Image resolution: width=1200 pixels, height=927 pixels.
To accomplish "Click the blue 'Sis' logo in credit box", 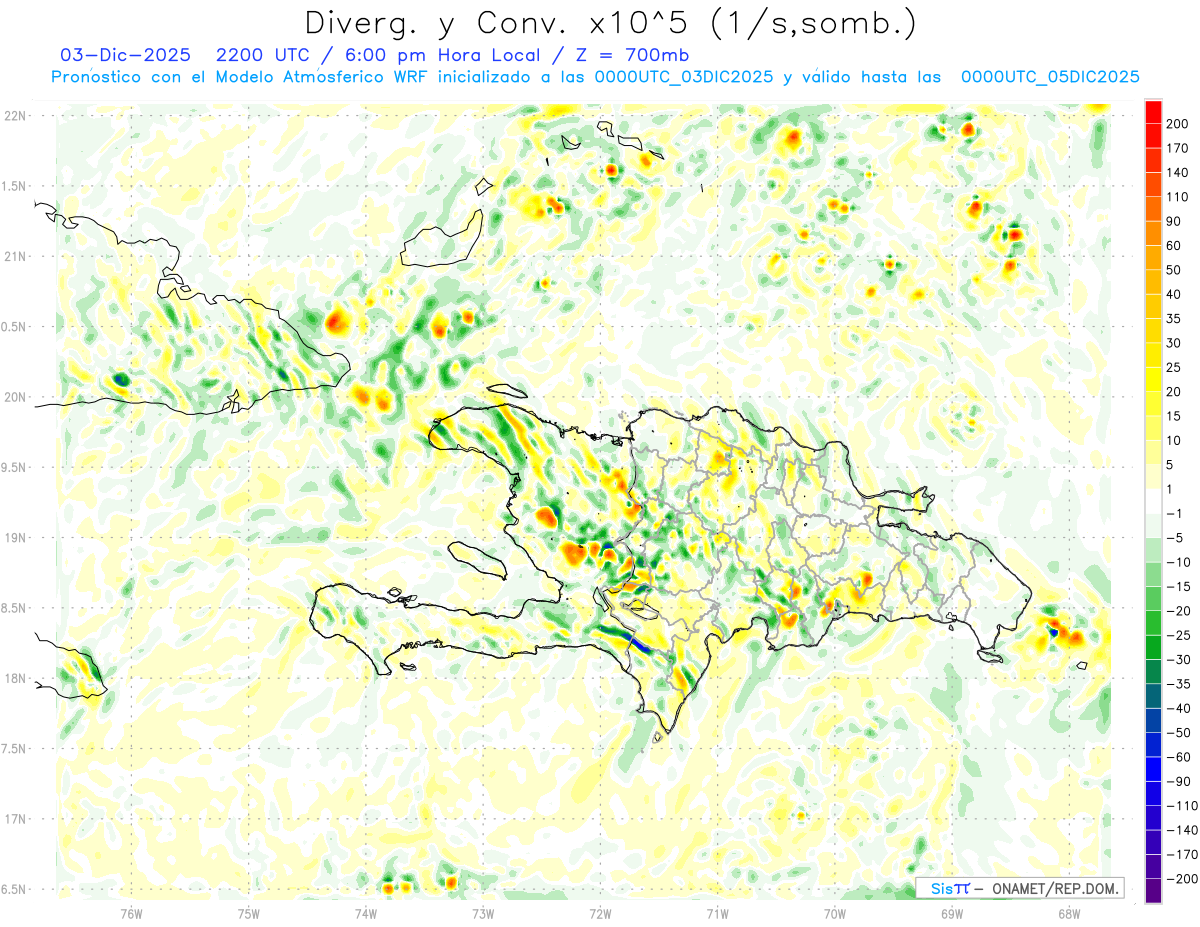I will pyautogui.click(x=942, y=888).
